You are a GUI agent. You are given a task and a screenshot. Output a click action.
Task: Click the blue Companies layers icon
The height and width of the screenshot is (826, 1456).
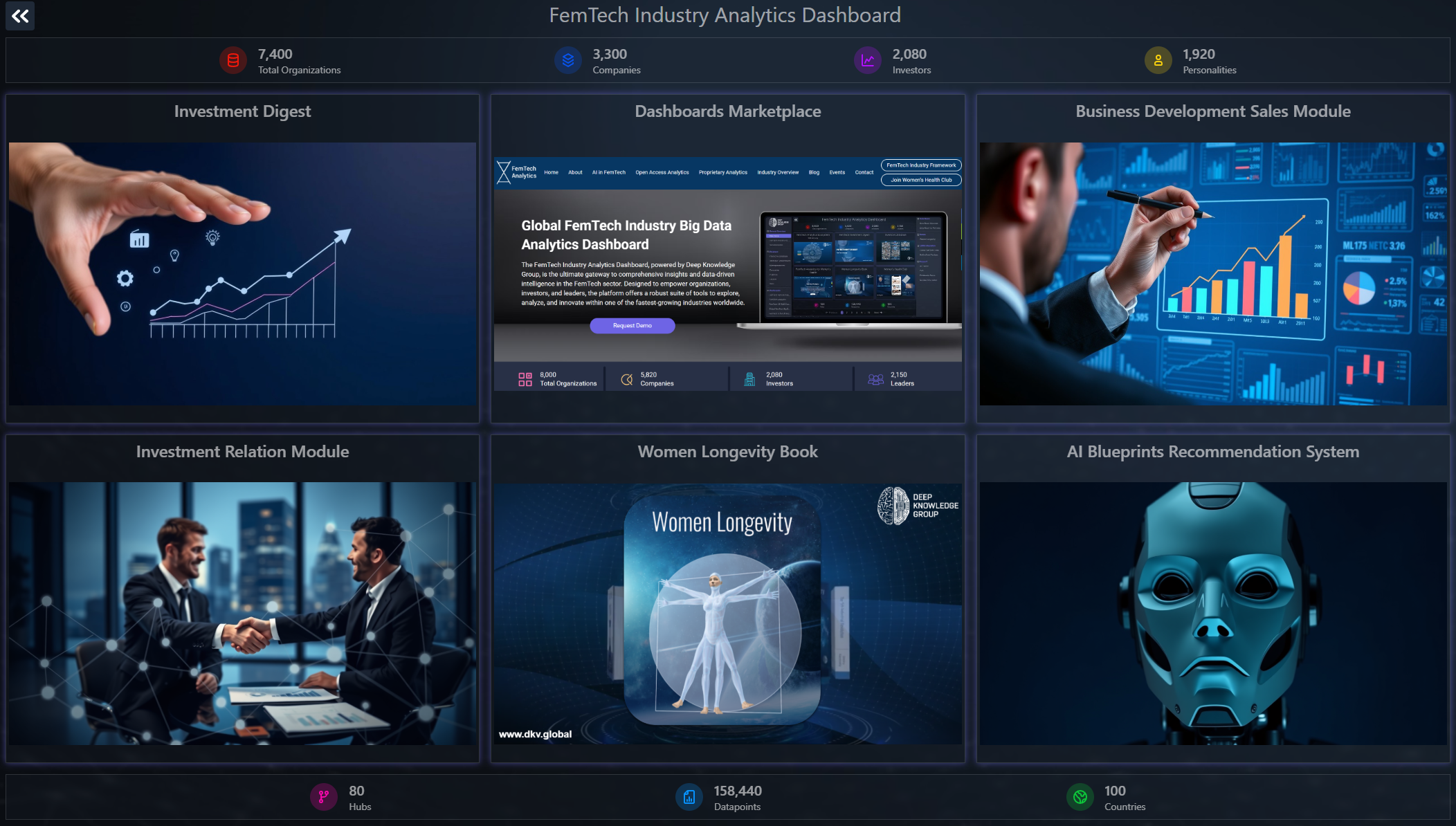[567, 61]
